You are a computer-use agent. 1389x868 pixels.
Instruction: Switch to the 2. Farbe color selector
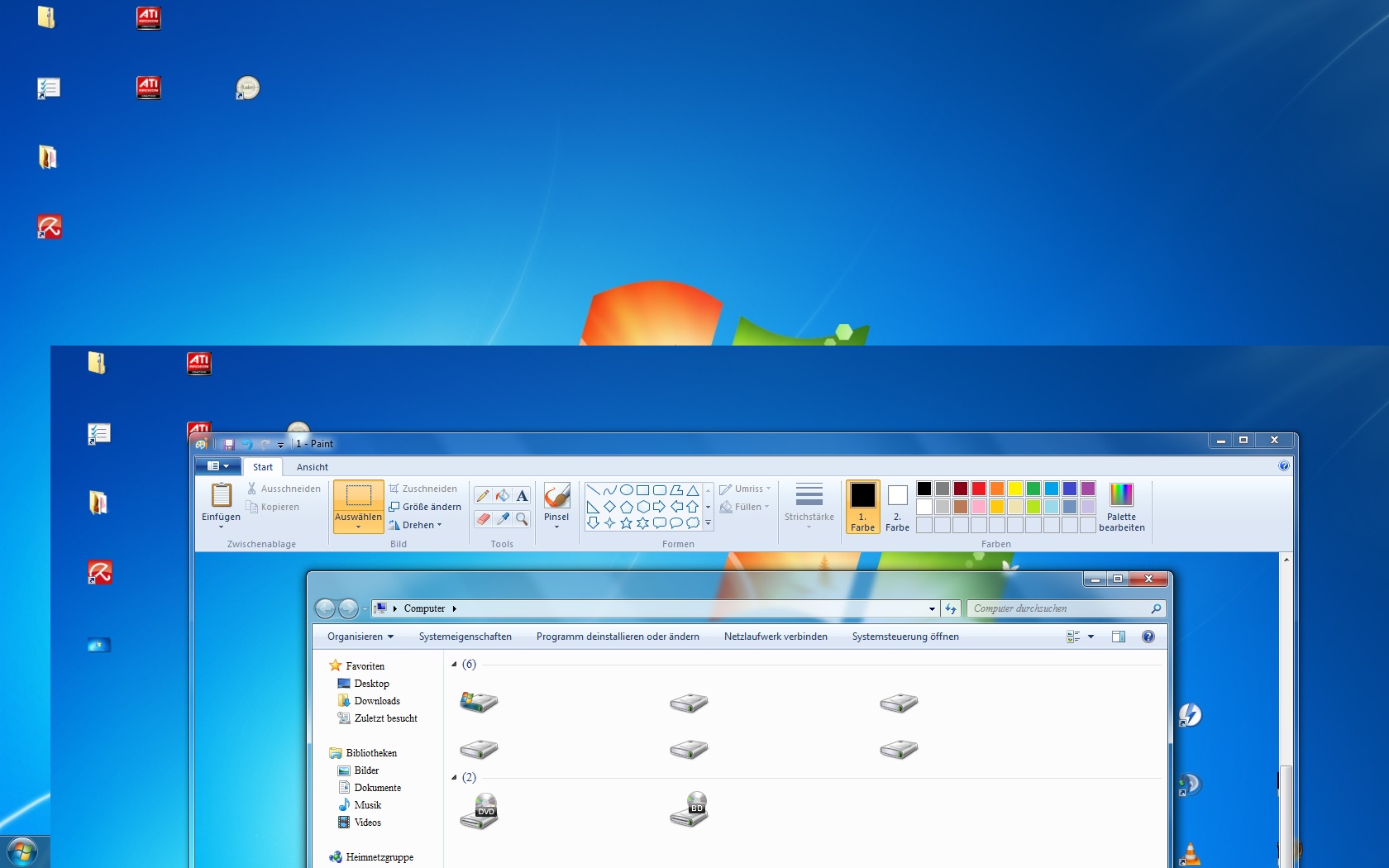(897, 506)
